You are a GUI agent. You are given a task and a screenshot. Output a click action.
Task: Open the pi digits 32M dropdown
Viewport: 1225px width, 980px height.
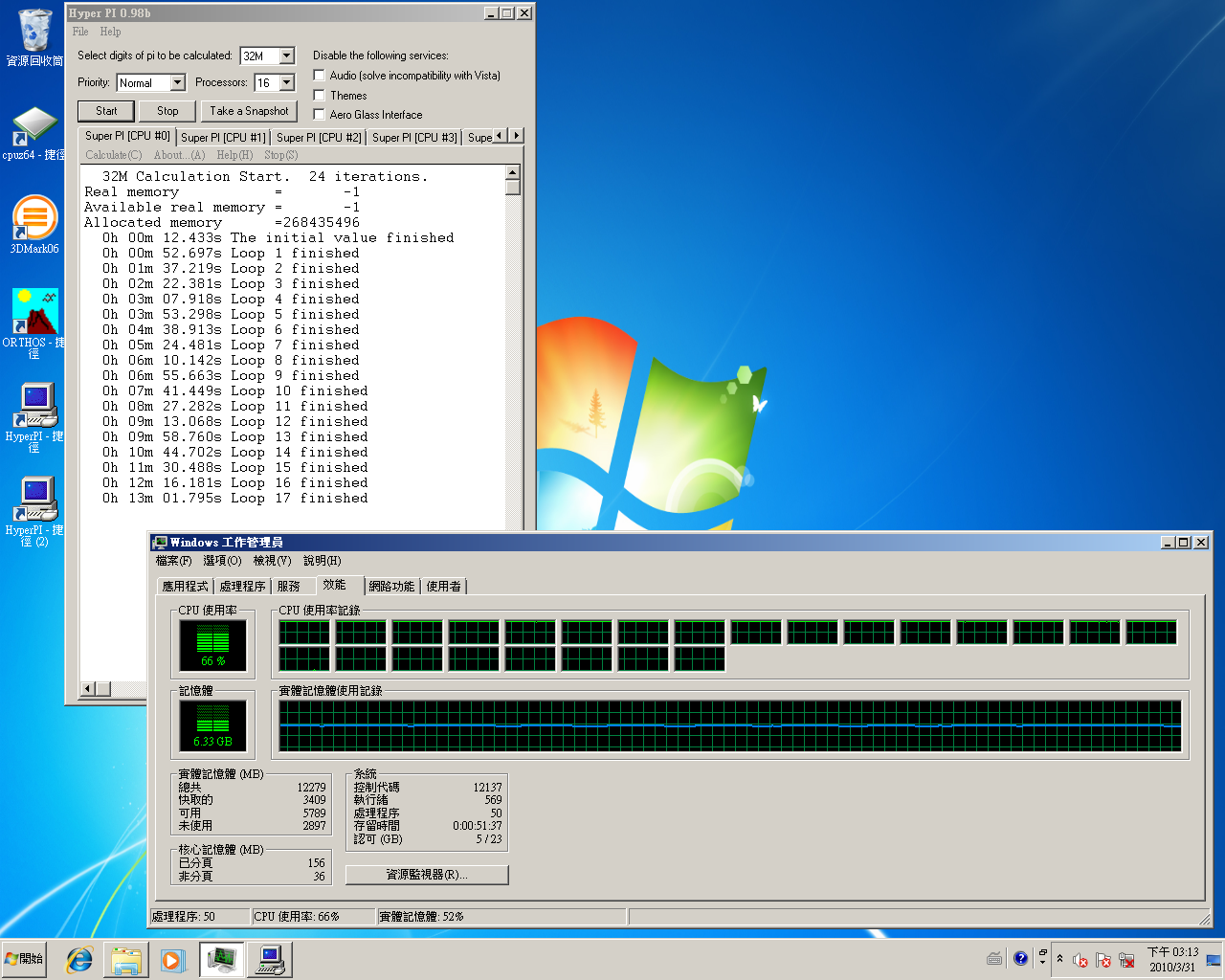tap(287, 56)
